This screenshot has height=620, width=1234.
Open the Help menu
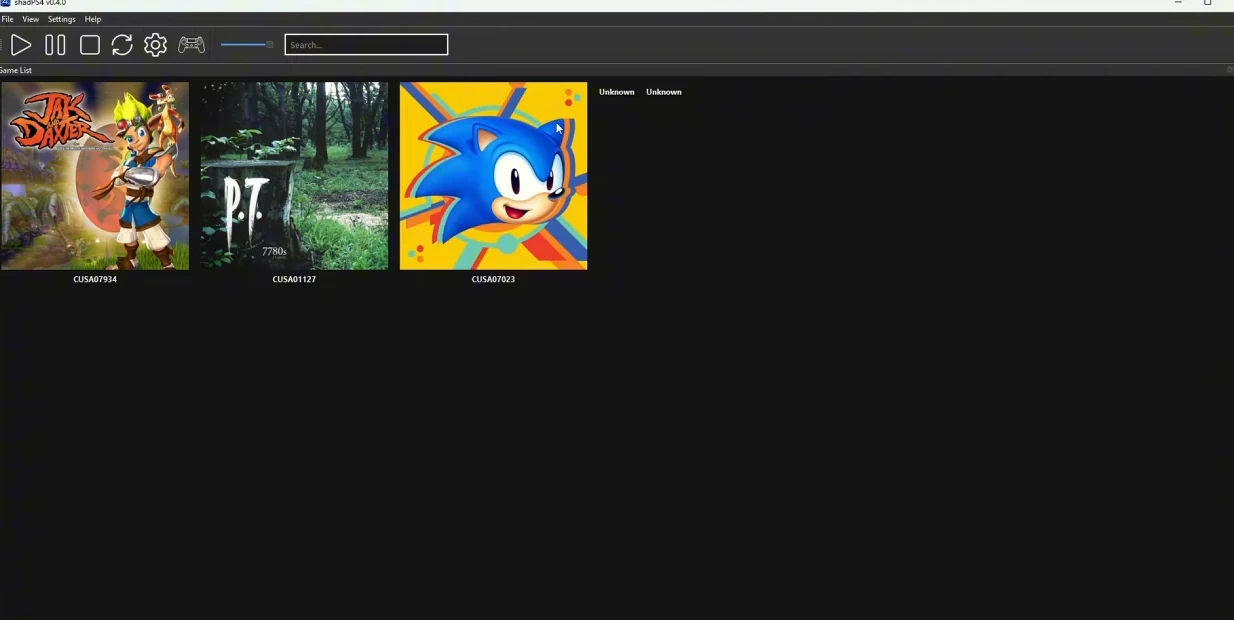pos(93,19)
